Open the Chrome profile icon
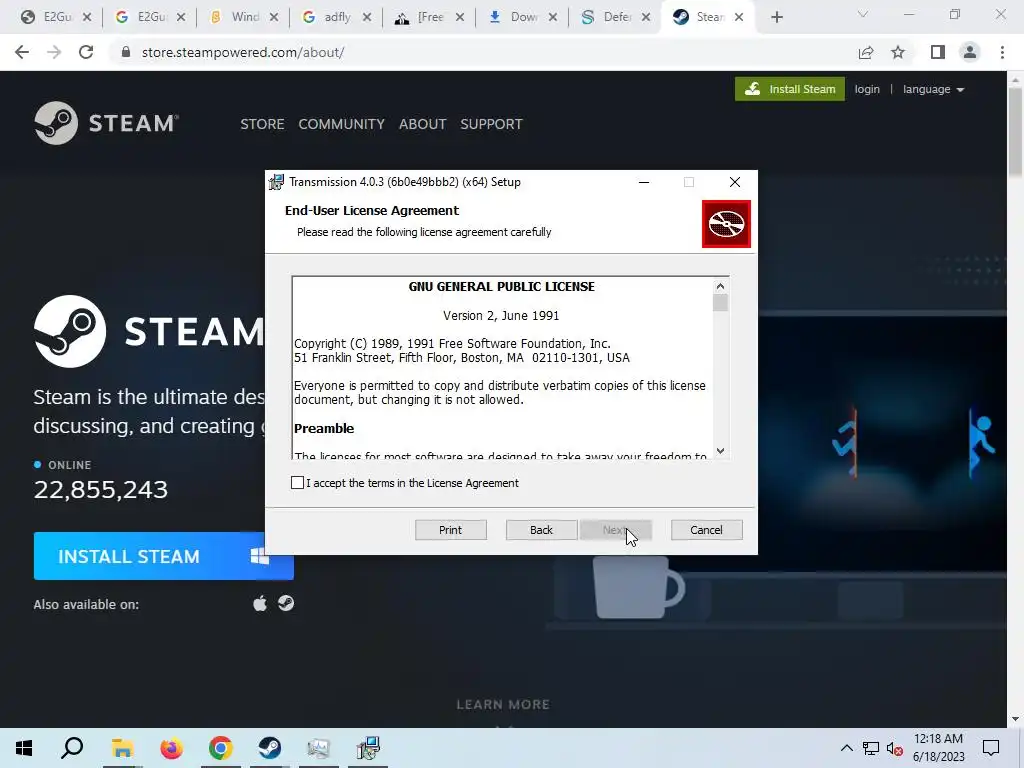The image size is (1024, 768). click(x=970, y=52)
